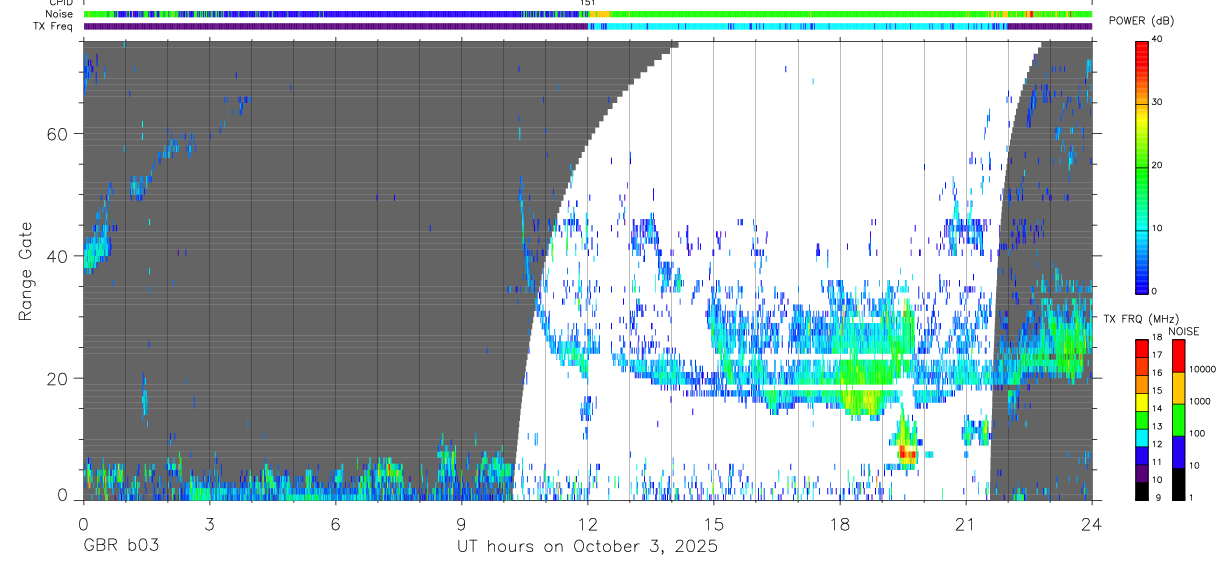Click the 24 hour tick on time axis
The height and width of the screenshot is (567, 1228).
point(1092,523)
